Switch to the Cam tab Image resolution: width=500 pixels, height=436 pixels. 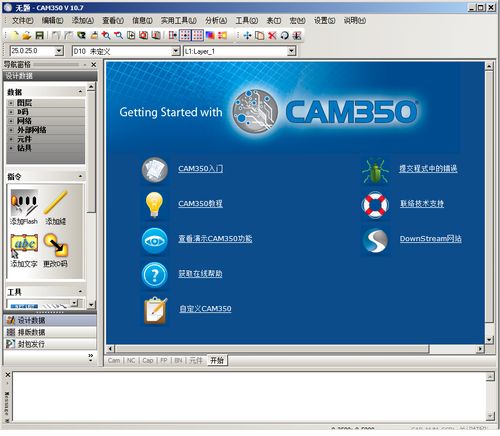point(114,360)
